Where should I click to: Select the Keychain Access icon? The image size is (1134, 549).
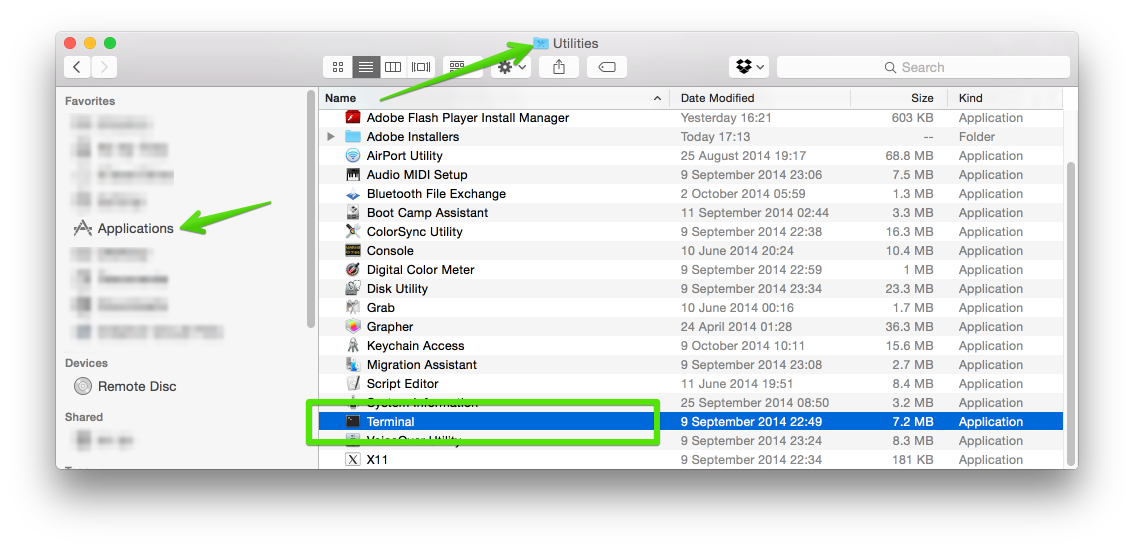coord(353,346)
